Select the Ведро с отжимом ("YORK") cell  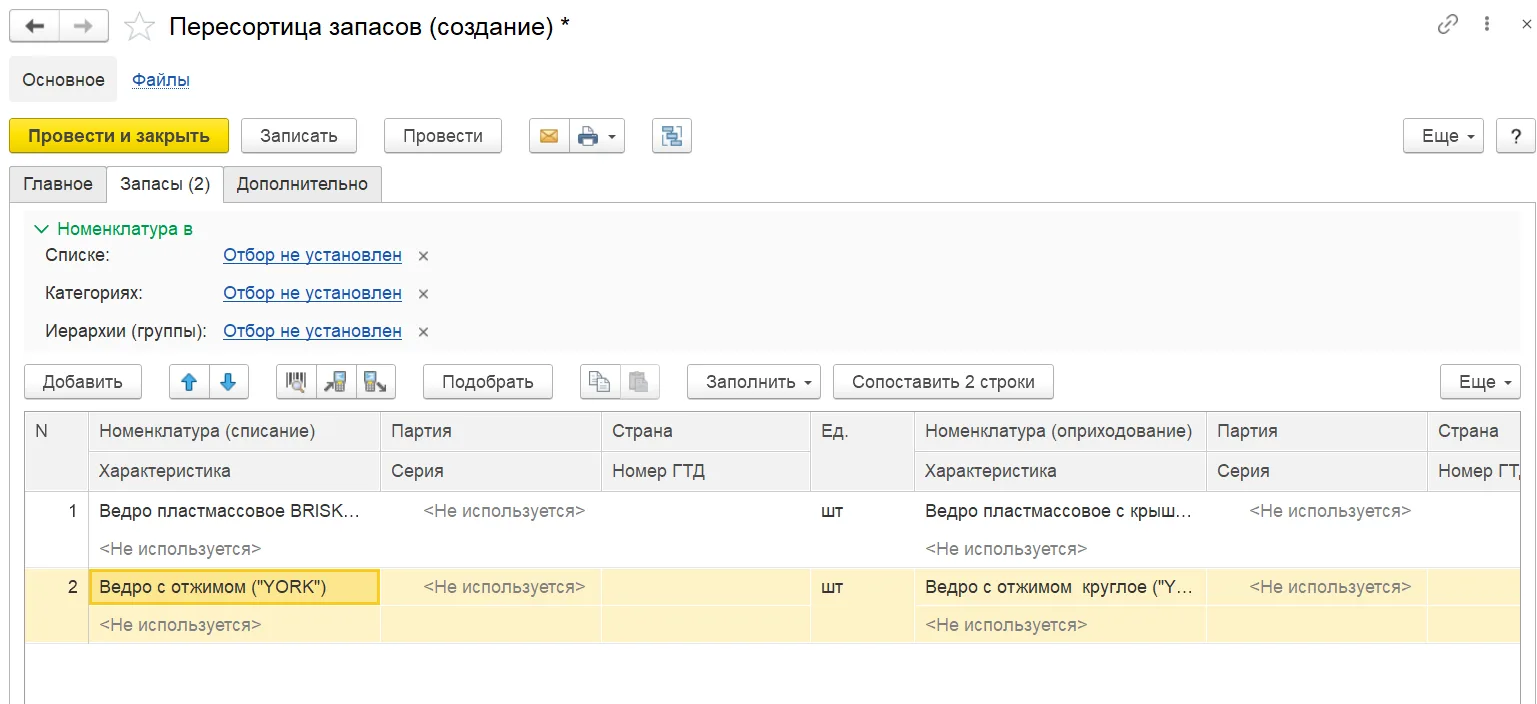point(235,587)
